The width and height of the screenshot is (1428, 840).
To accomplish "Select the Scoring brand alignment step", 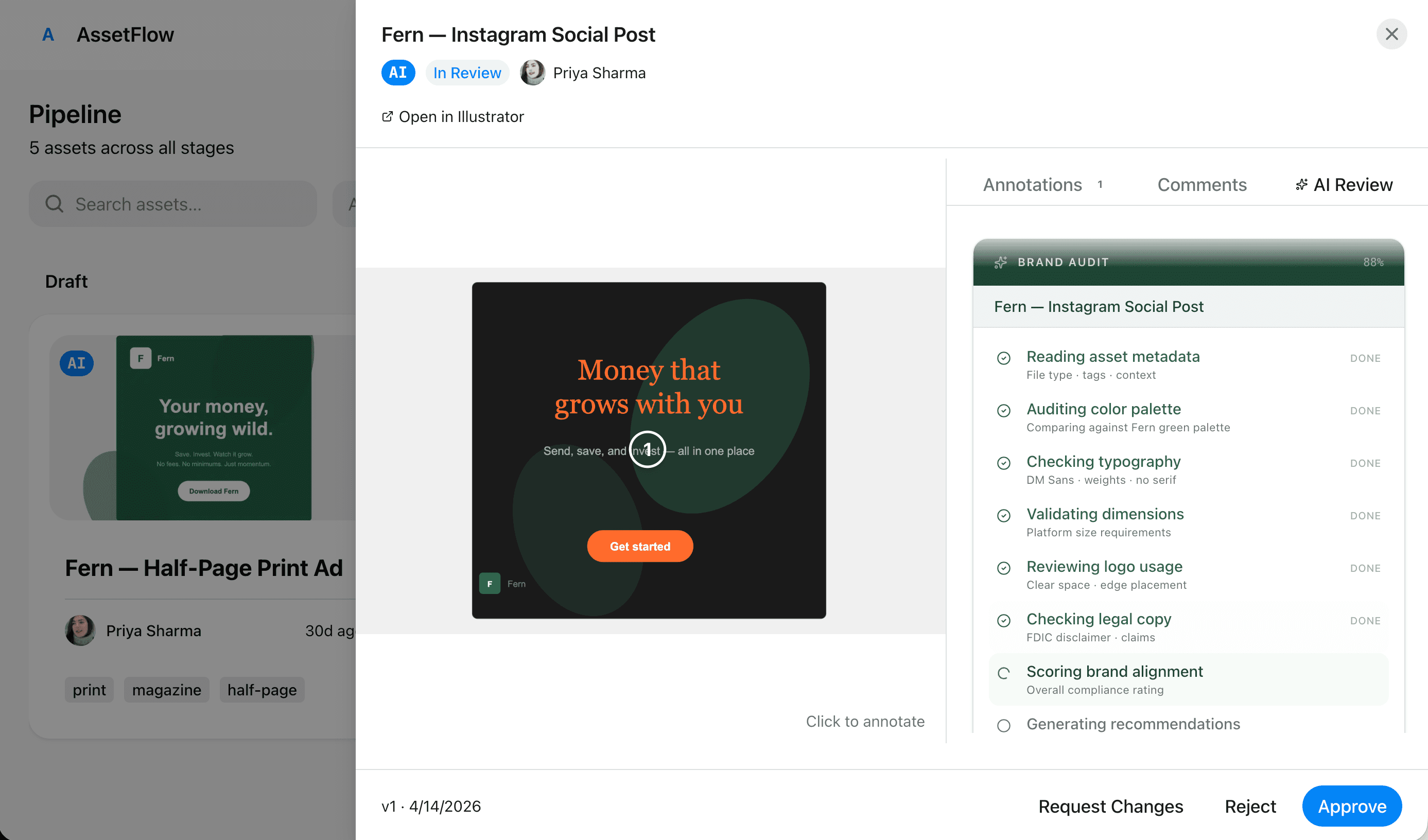I will point(1188,680).
